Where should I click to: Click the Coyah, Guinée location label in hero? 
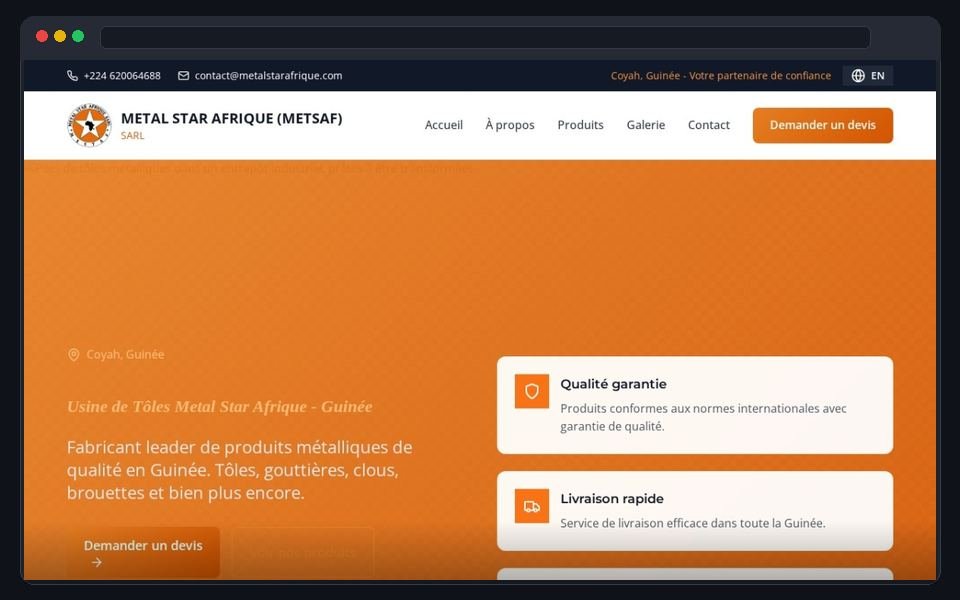[126, 354]
